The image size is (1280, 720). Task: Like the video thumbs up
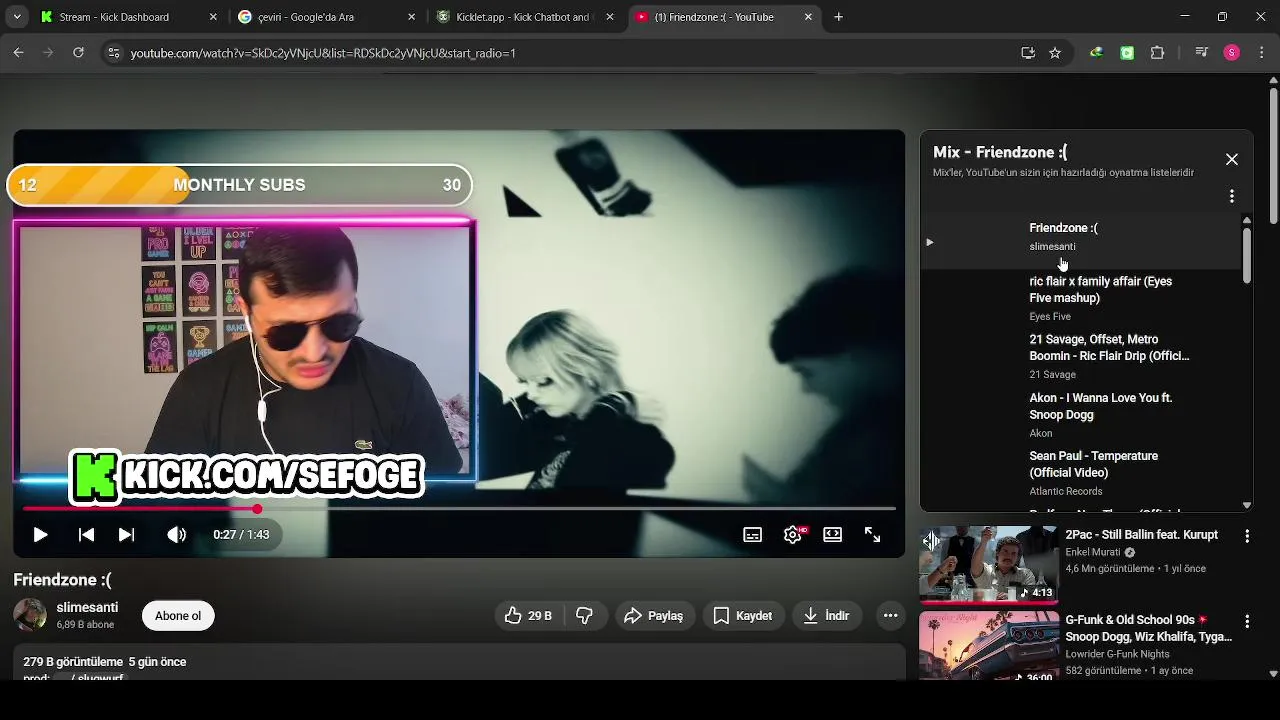pos(529,616)
